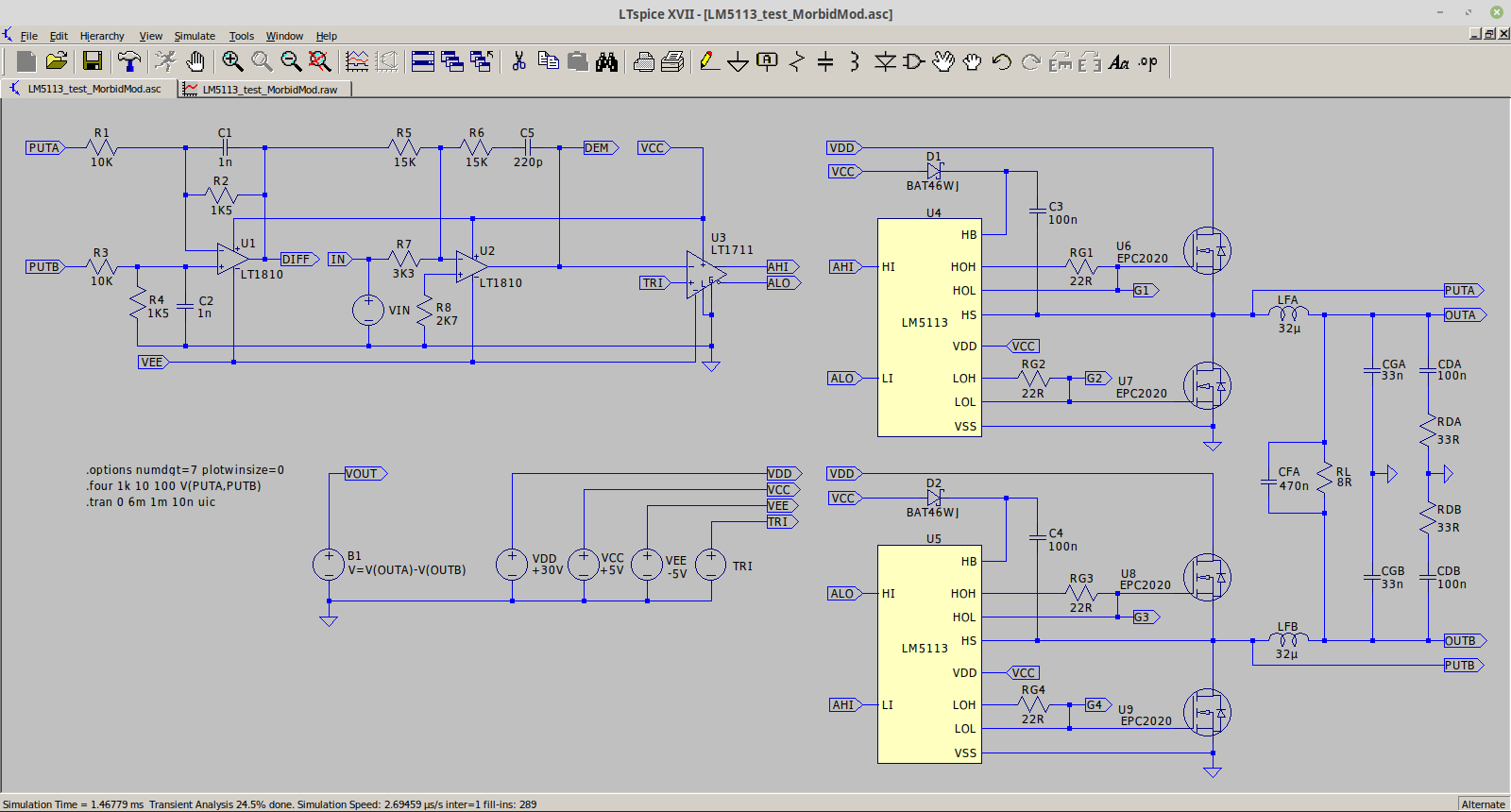
Task: Open Print Setup with the first printer icon
Action: (644, 61)
